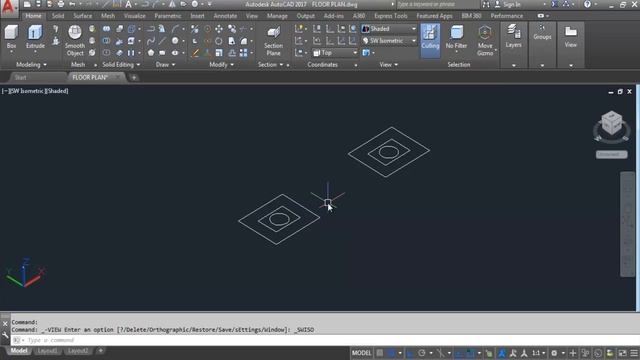Open workspace switching gear icon
The height and width of the screenshot is (360, 640).
point(554,353)
